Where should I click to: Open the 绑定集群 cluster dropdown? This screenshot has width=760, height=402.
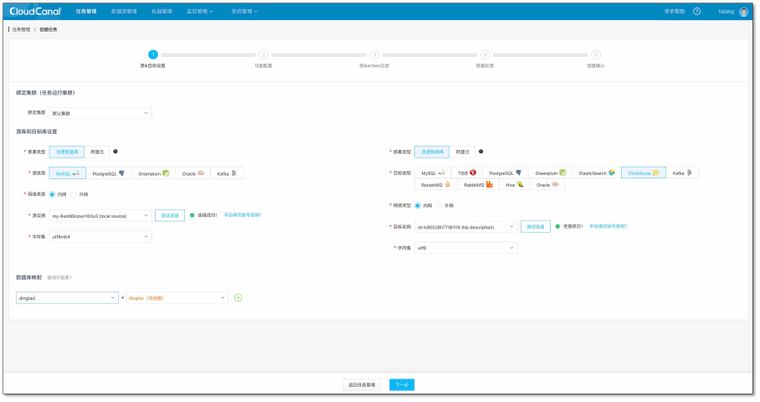point(100,113)
